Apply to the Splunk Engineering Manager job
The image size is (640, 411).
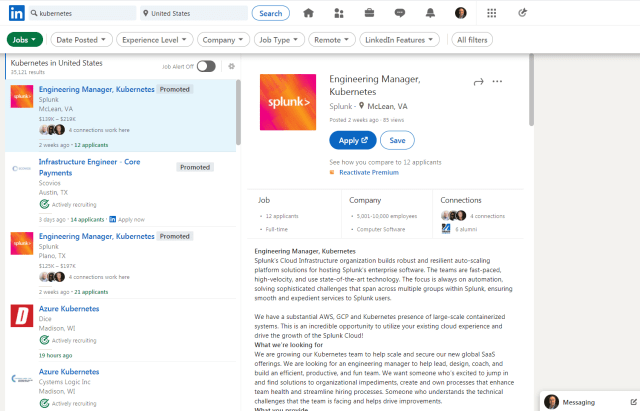[353, 140]
